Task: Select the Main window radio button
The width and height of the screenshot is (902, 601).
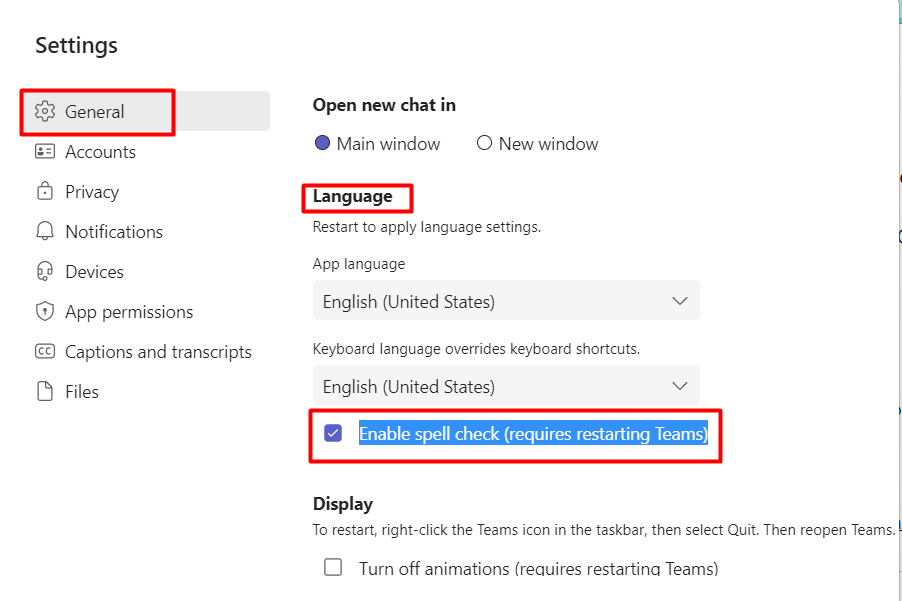Action: pyautogui.click(x=322, y=143)
